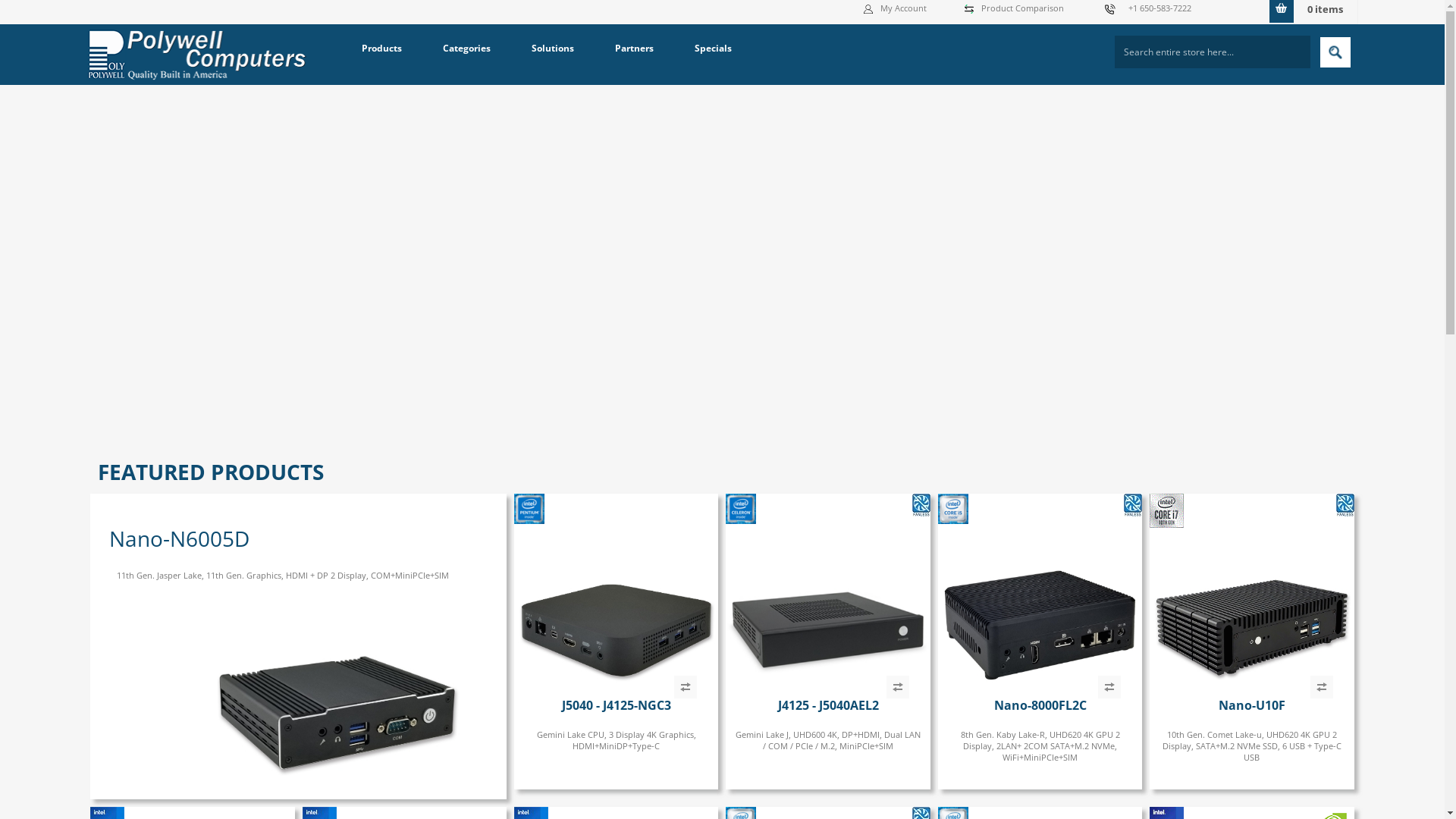Viewport: 1456px width, 819px height.
Task: Click the Polywell Computers logo
Action: [x=197, y=55]
